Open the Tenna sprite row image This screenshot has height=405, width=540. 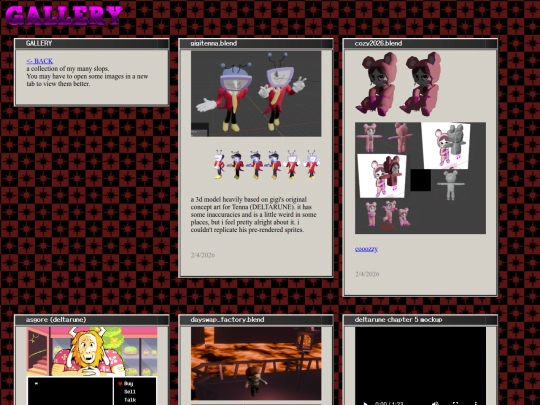pos(267,165)
